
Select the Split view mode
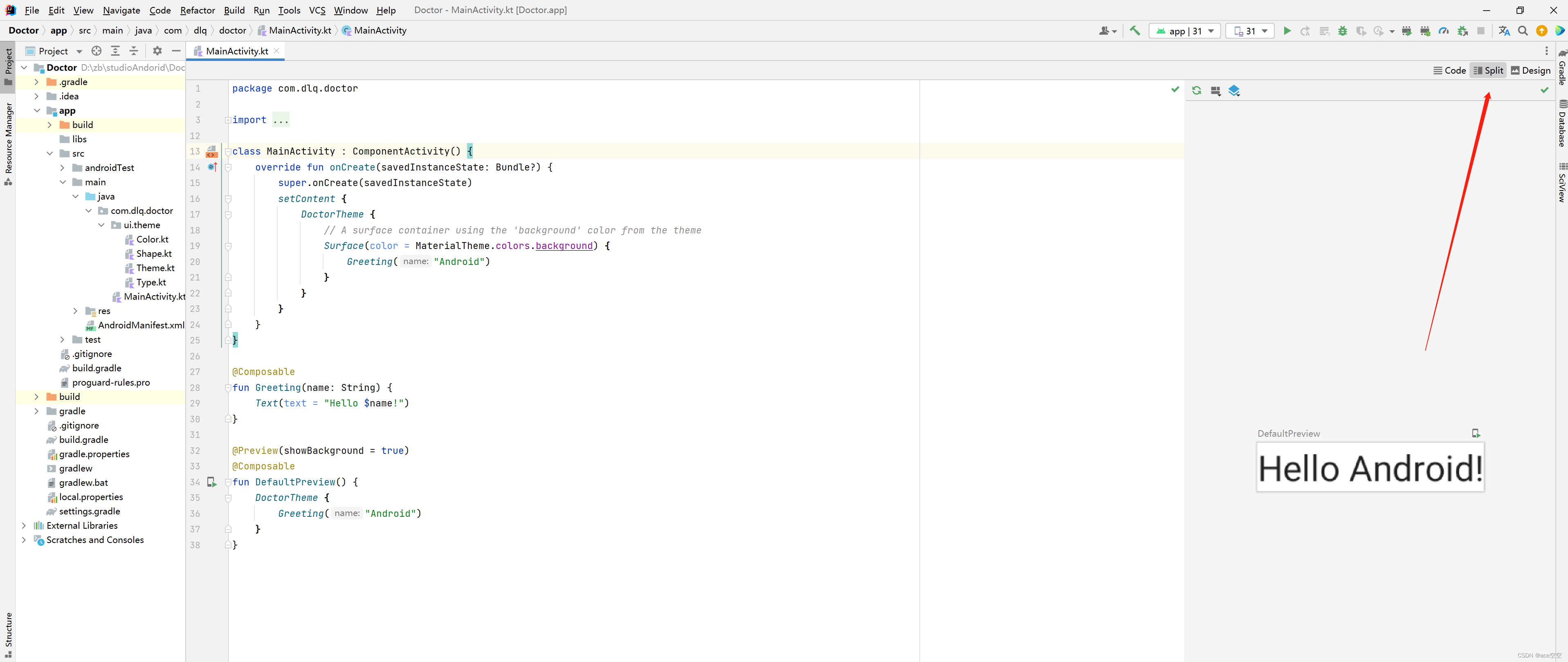click(x=1488, y=71)
